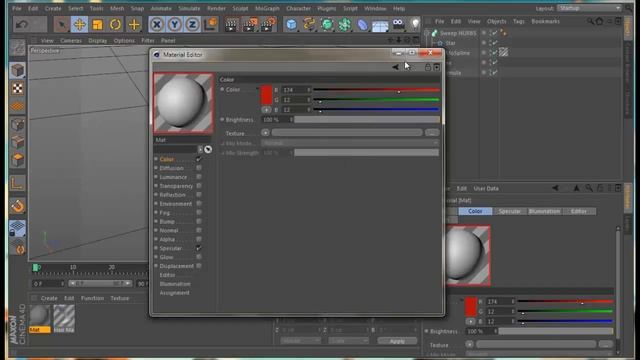Adjust the Brightness slider in Material Editor
Viewport: 640px width, 360px height.
(x=367, y=120)
